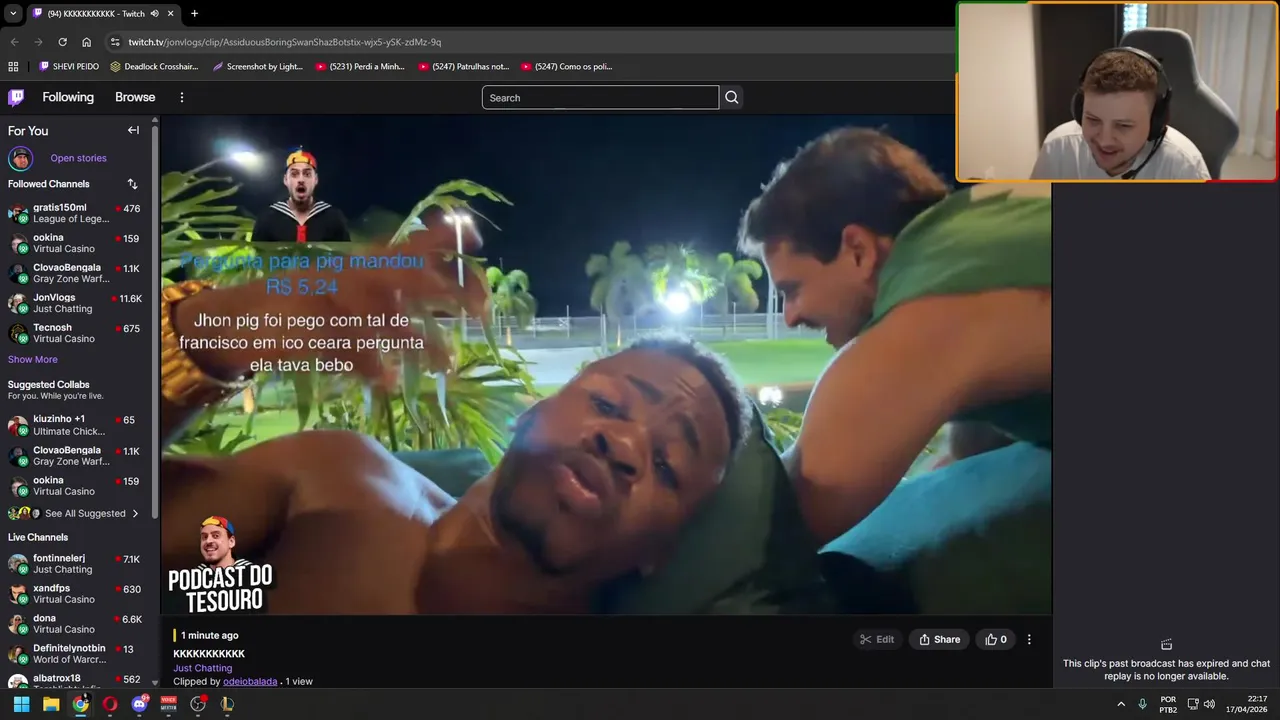Open League of Legends taskbar icon
This screenshot has height=720, width=1280.
click(x=227, y=704)
